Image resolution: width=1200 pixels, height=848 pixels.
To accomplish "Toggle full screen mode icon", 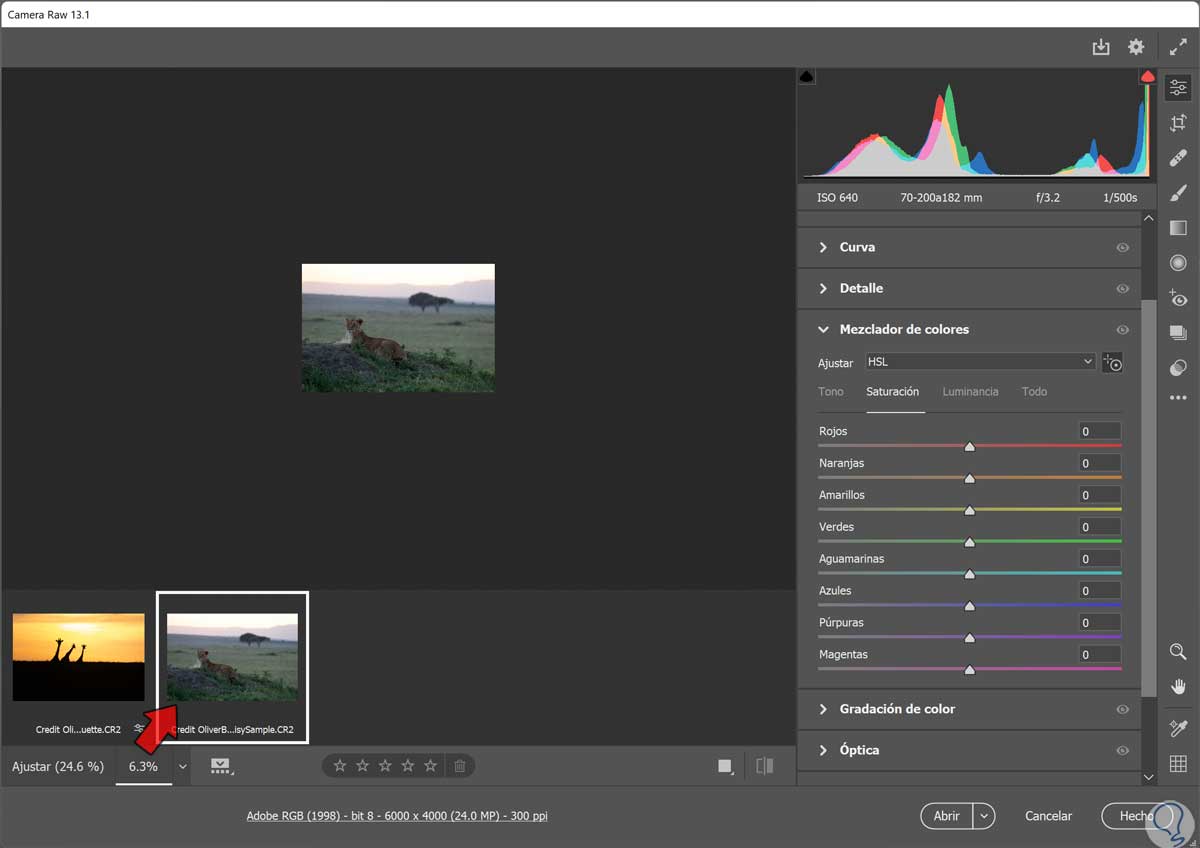I will (1178, 47).
